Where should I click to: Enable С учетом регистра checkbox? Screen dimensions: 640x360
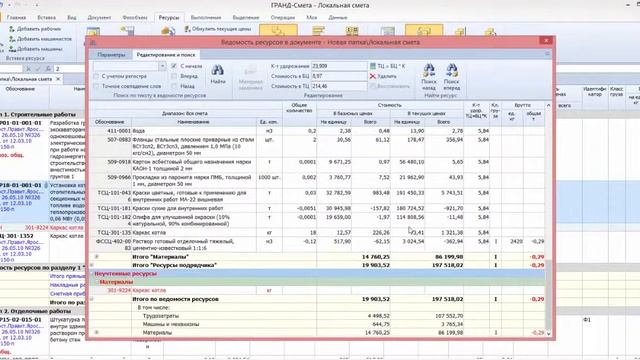(96, 76)
